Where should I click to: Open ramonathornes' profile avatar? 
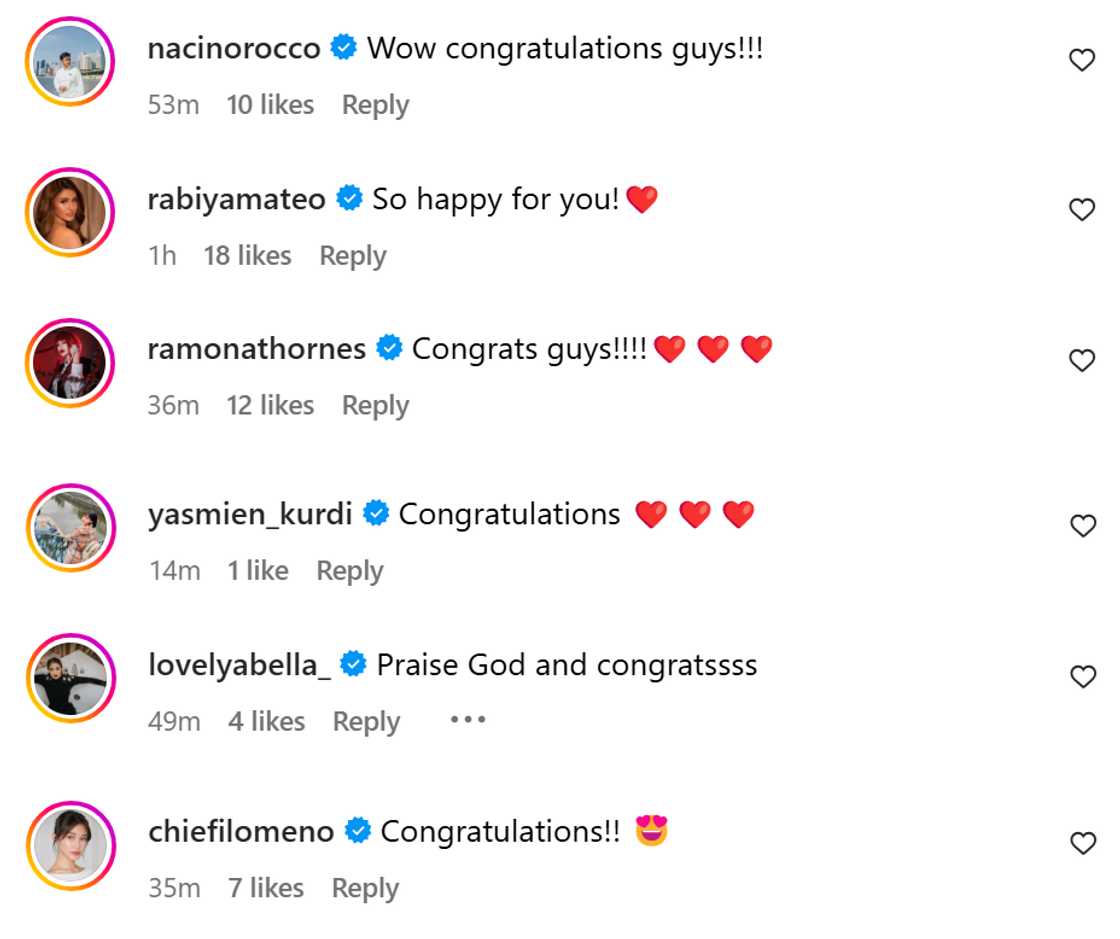pyautogui.click(x=71, y=362)
